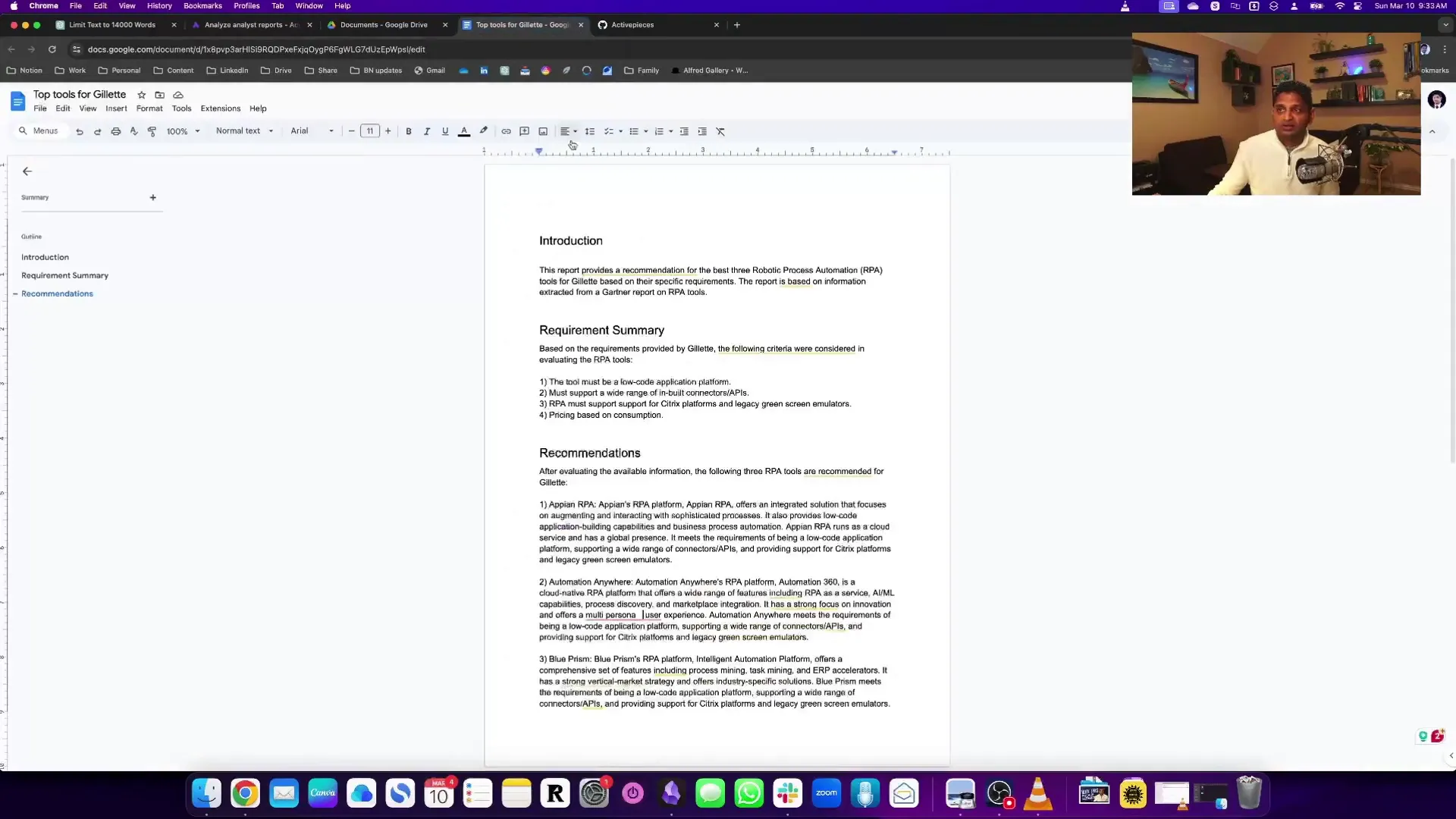
Task: Click the Undo arrow in the Docs toolbar
Action: [x=80, y=131]
